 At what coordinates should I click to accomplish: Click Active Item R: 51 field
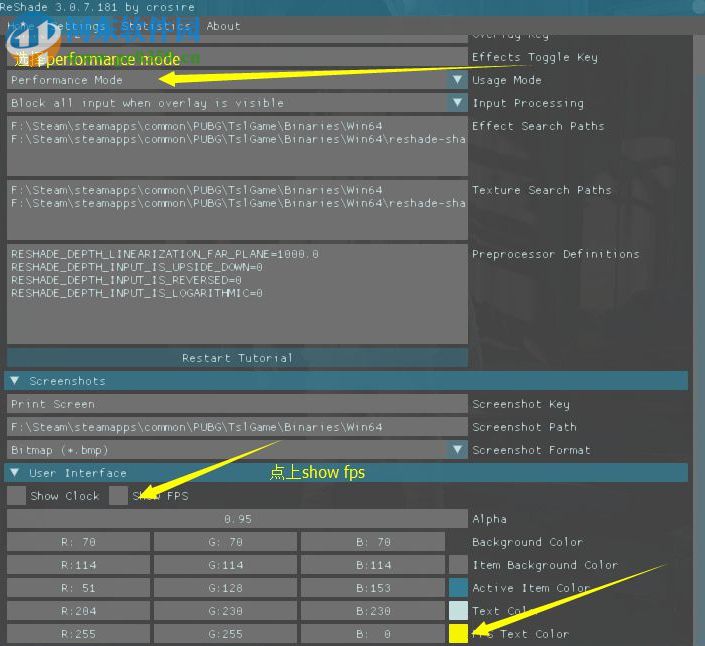[x=78, y=588]
